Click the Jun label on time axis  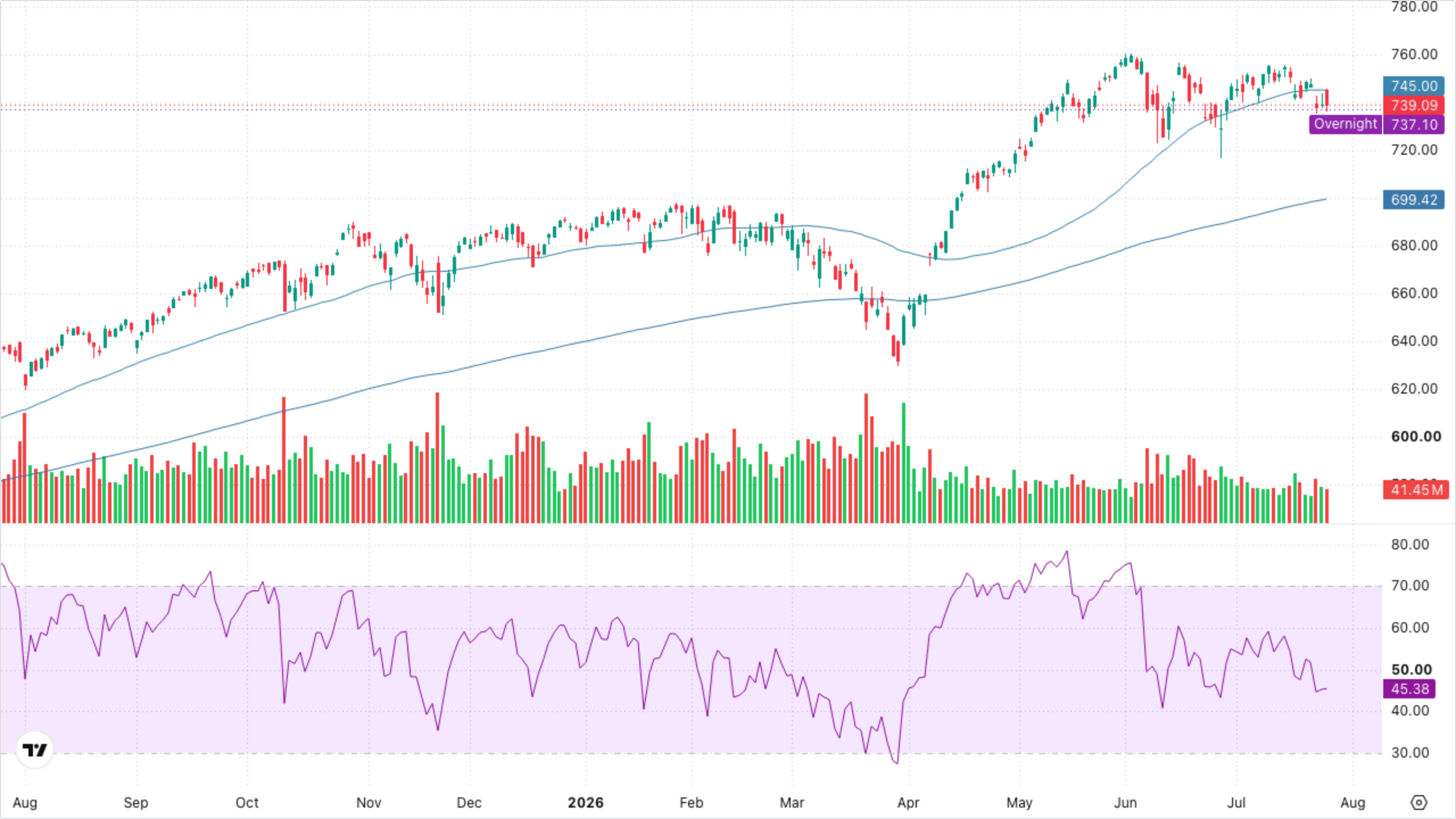click(x=1125, y=803)
